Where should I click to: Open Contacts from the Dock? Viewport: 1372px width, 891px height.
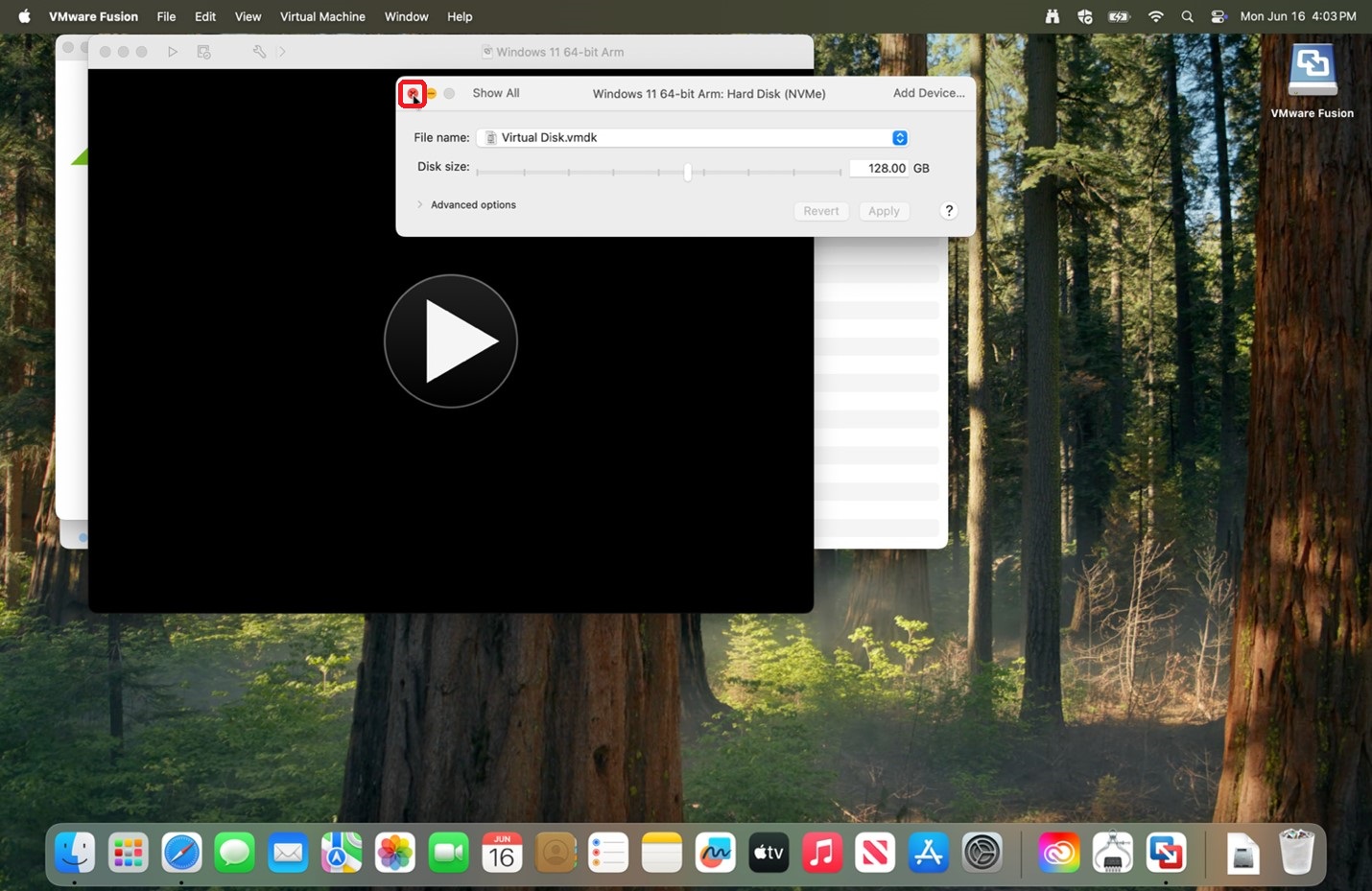pyautogui.click(x=555, y=852)
